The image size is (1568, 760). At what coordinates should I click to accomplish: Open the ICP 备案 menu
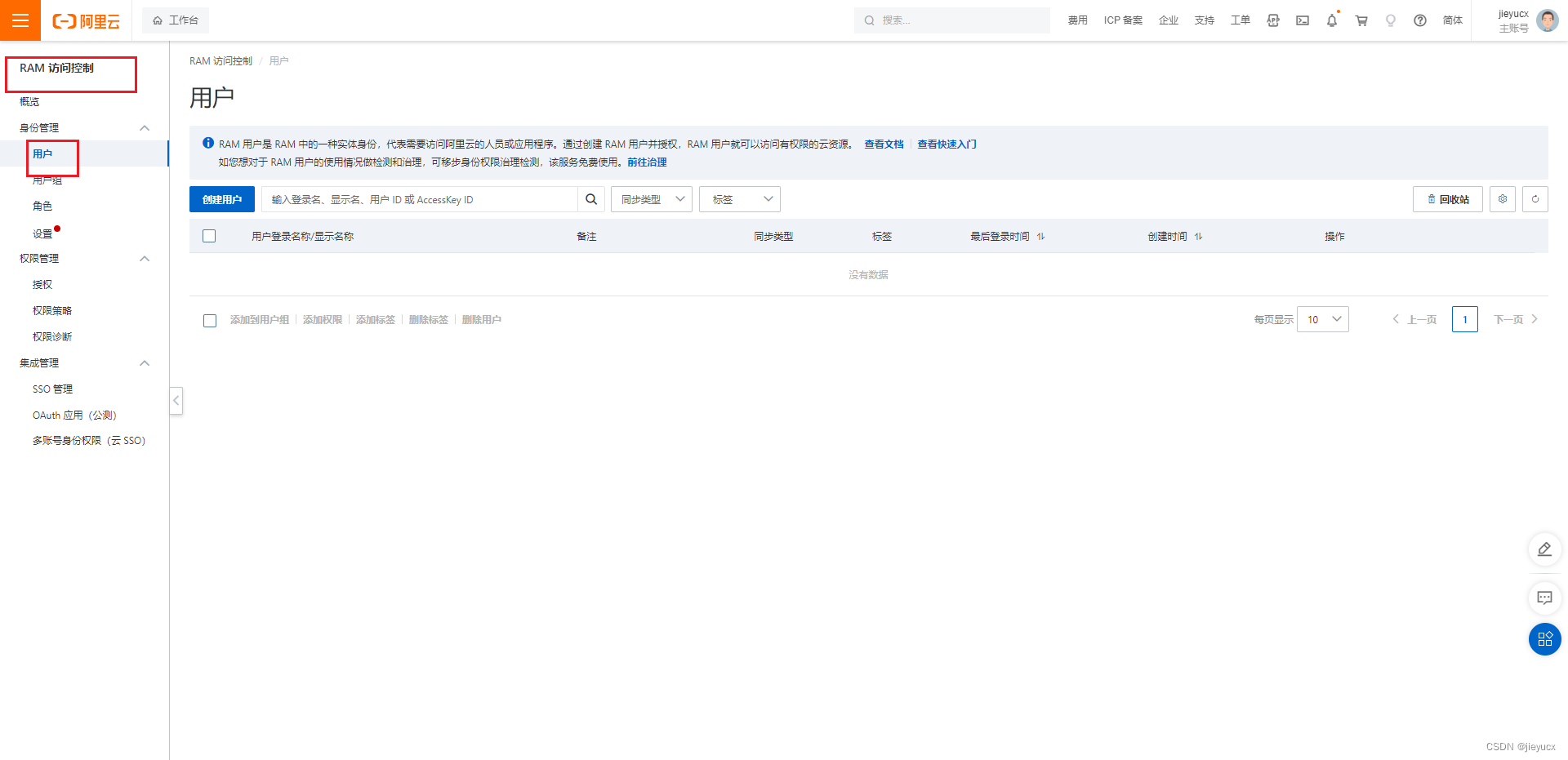(x=1123, y=20)
